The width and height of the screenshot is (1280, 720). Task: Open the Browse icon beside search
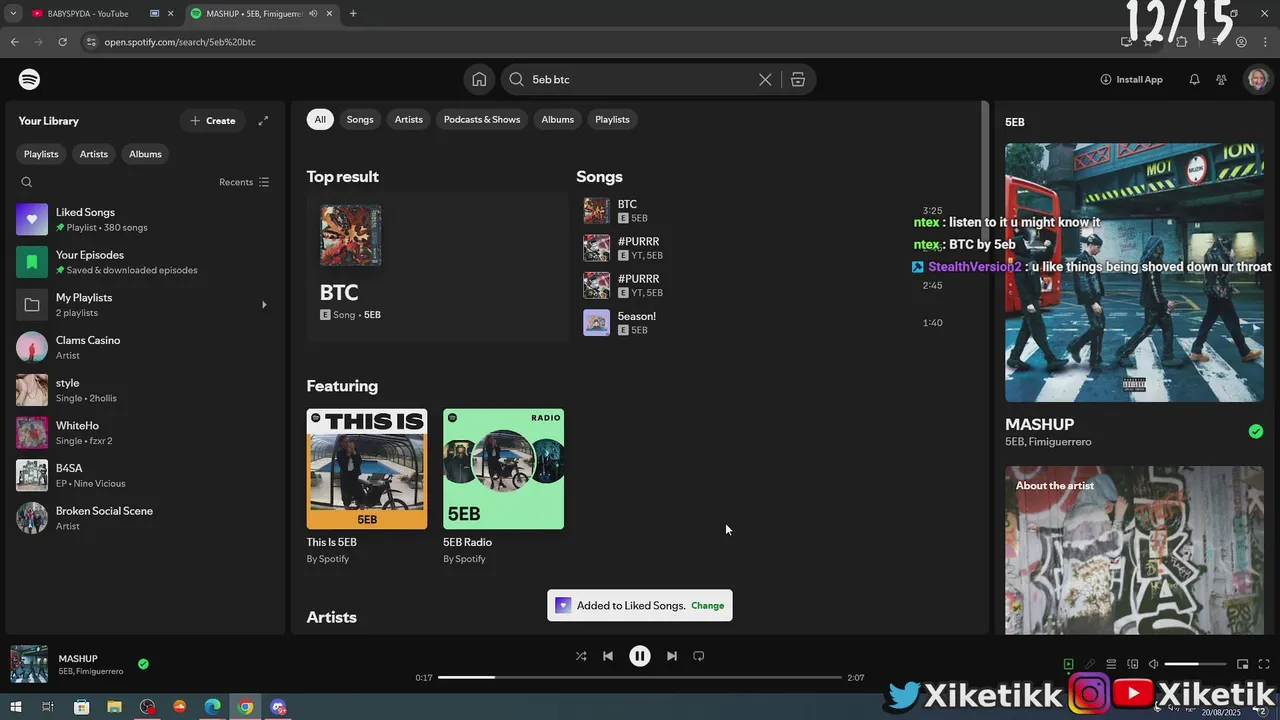click(x=798, y=79)
